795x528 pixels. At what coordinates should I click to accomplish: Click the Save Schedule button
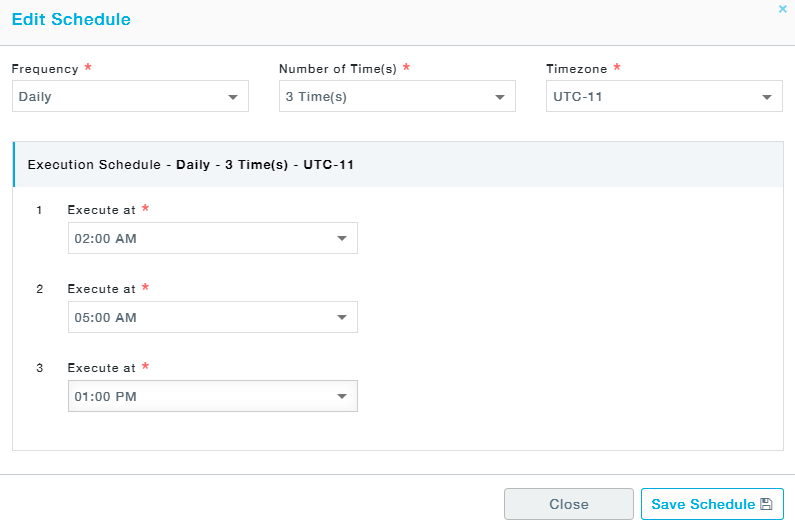[712, 504]
